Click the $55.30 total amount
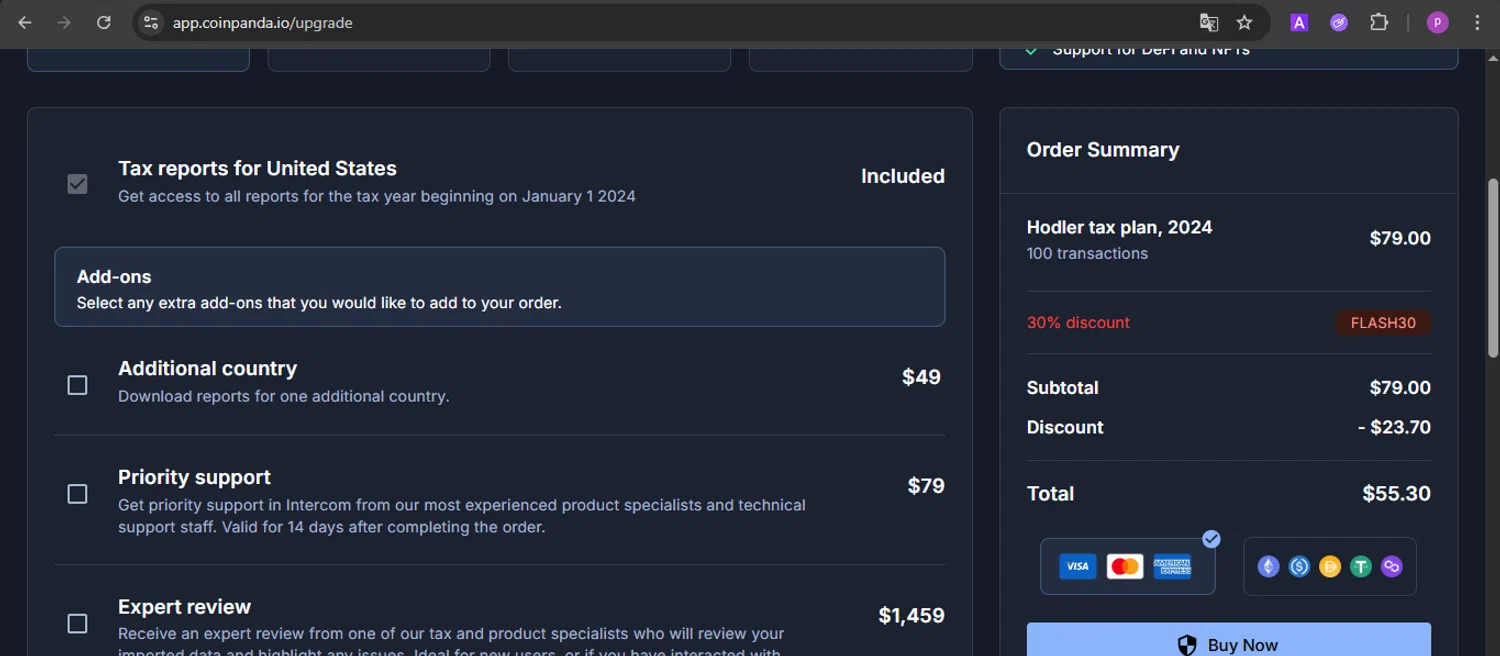The height and width of the screenshot is (656, 1500). click(1396, 493)
